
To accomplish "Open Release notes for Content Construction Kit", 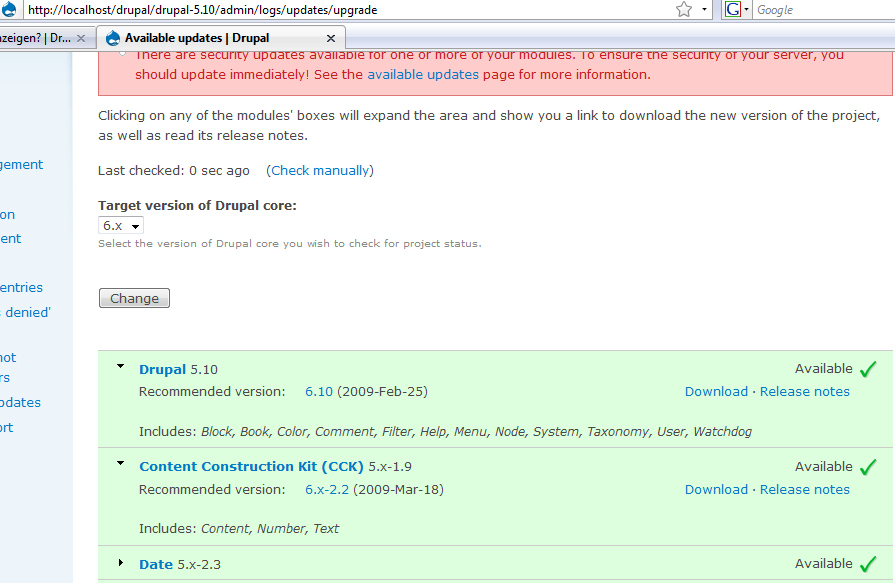I will [x=804, y=490].
